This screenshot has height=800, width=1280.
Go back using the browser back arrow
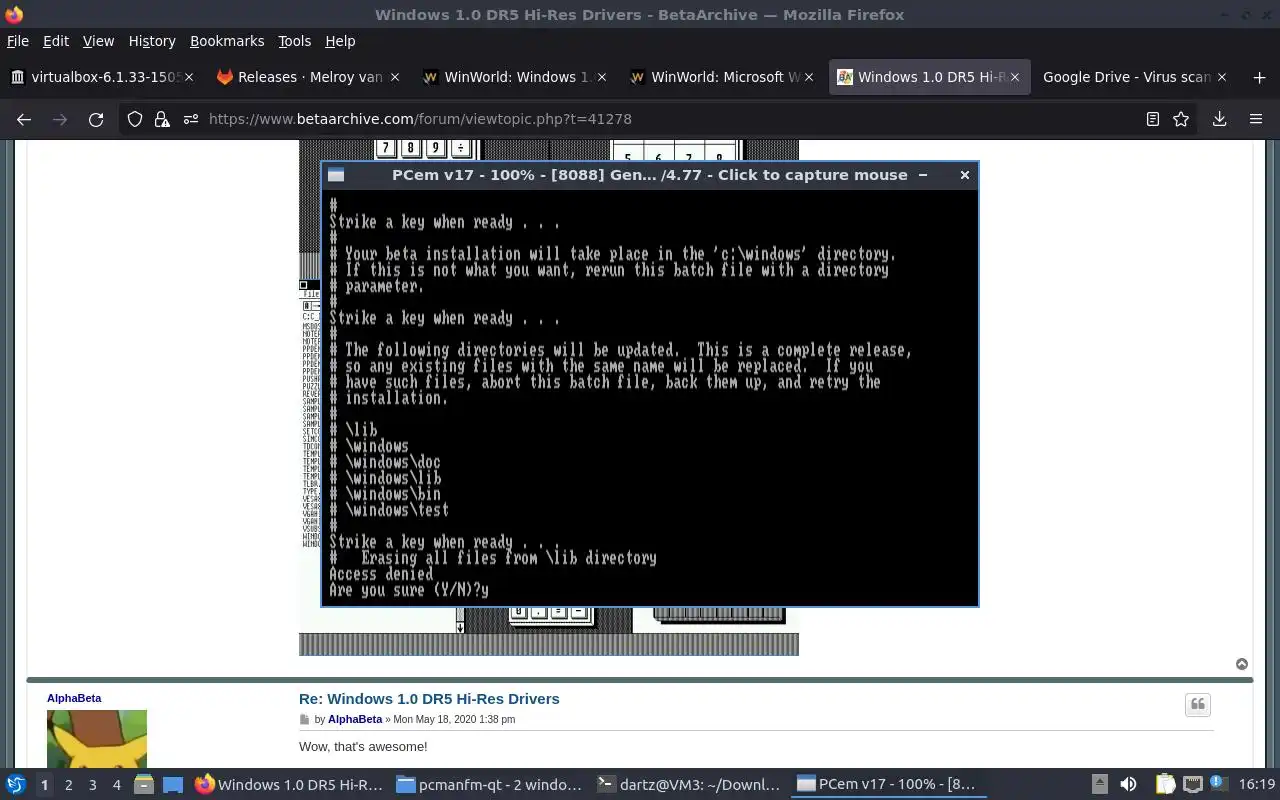point(24,119)
